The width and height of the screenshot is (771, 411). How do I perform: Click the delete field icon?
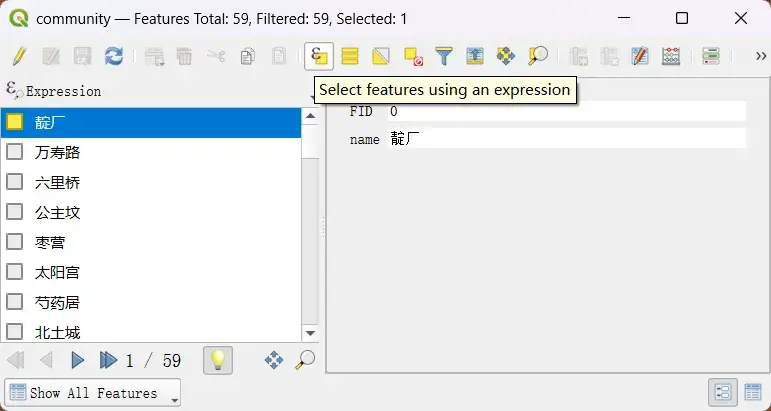pyautogui.click(x=609, y=56)
